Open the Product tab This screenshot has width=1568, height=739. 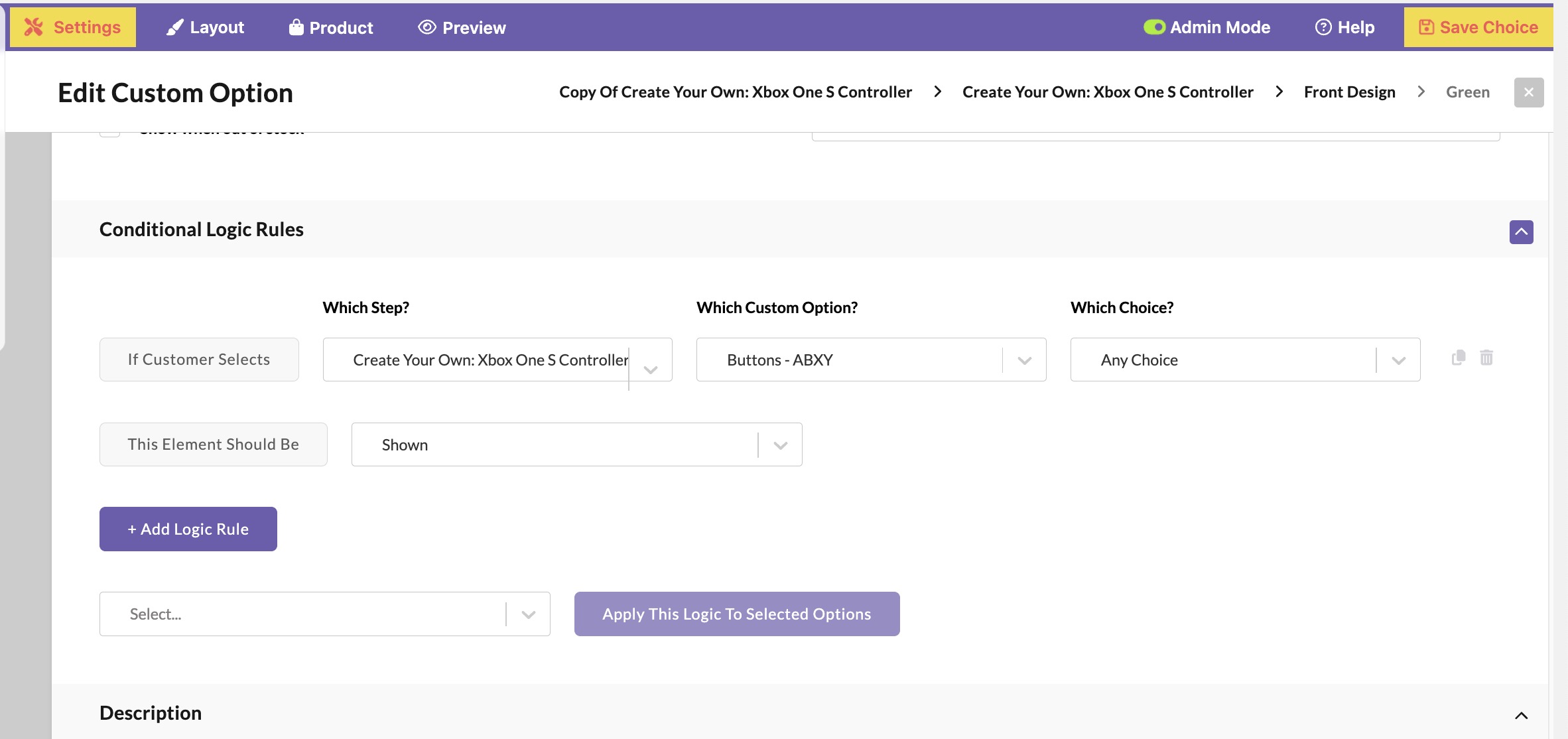(x=331, y=27)
